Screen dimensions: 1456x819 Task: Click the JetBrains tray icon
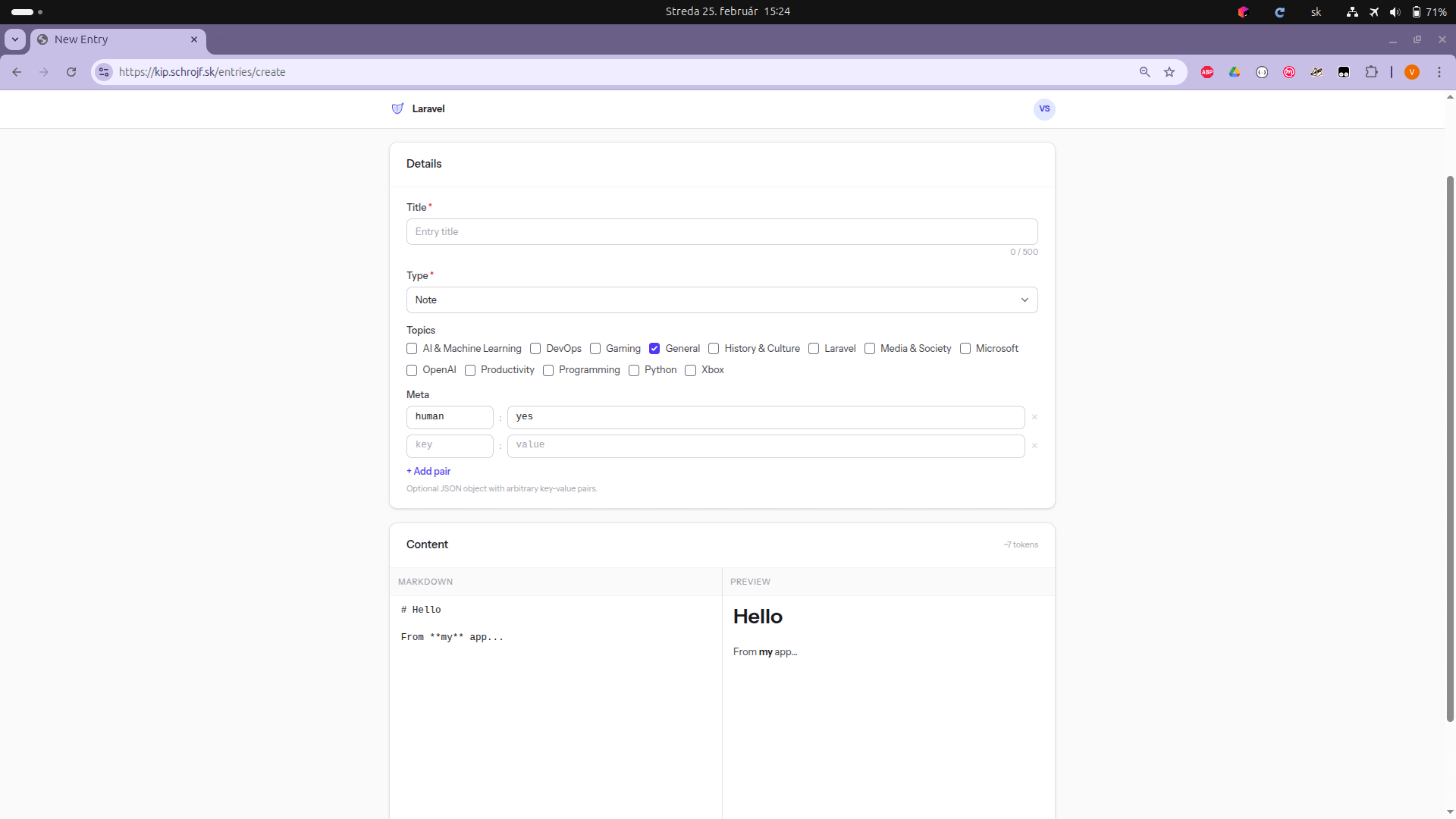click(x=1243, y=11)
